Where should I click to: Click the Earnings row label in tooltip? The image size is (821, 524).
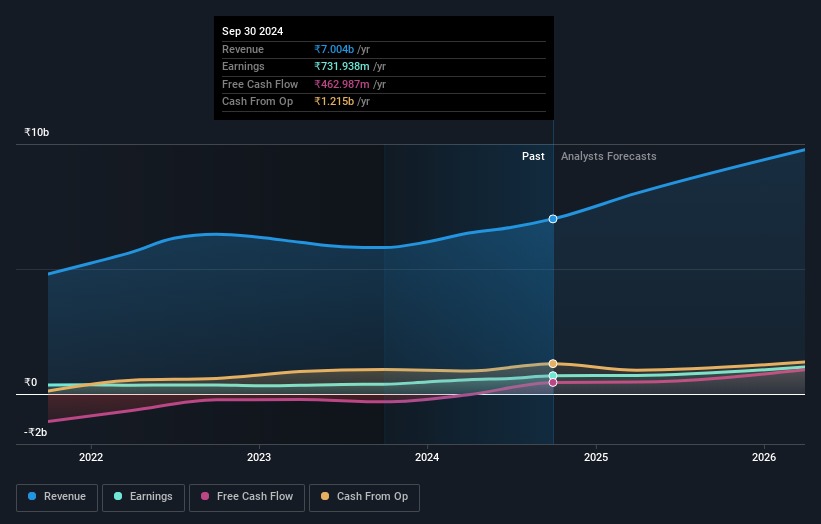tap(243, 66)
